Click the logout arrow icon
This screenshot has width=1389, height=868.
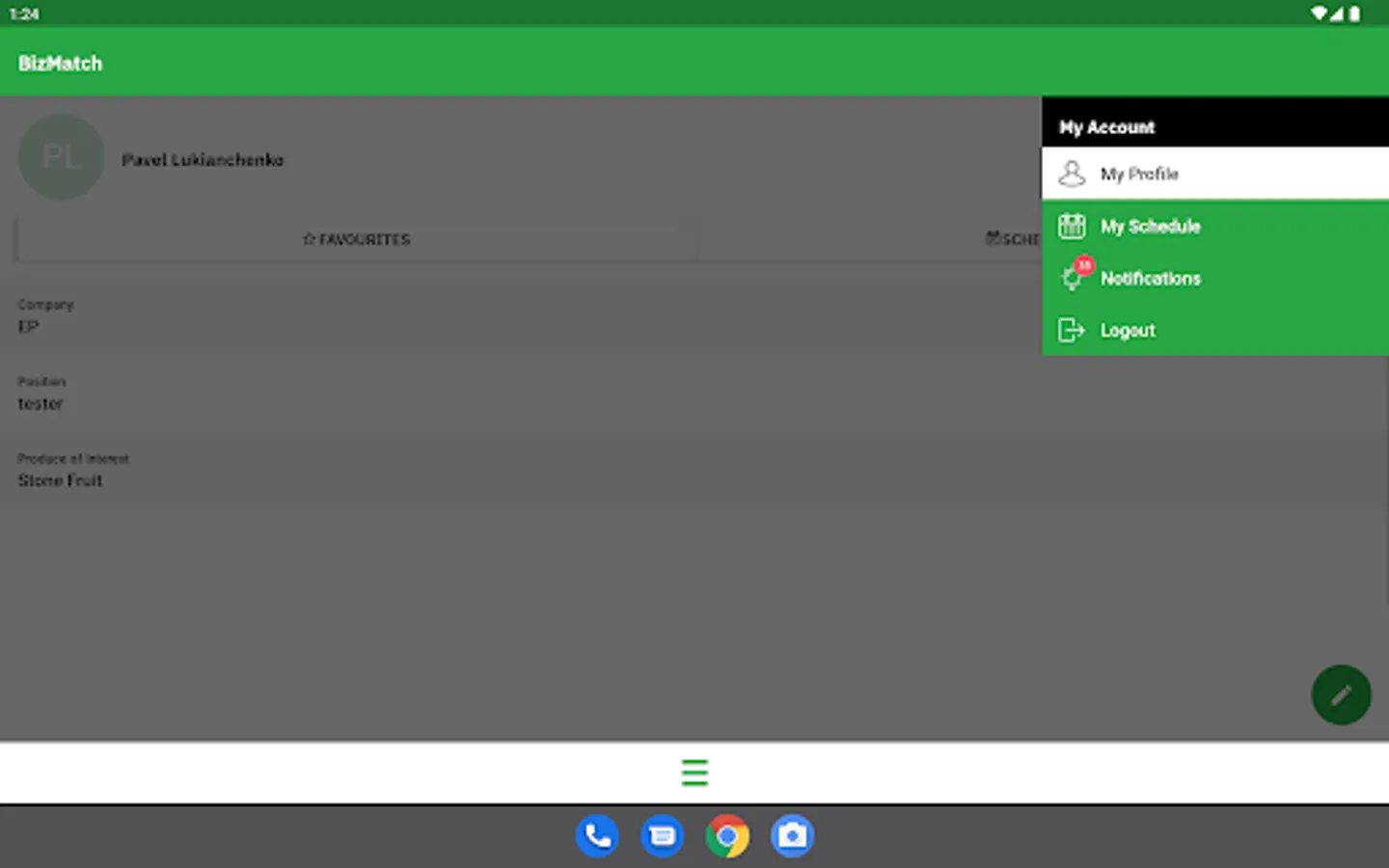[x=1072, y=330]
